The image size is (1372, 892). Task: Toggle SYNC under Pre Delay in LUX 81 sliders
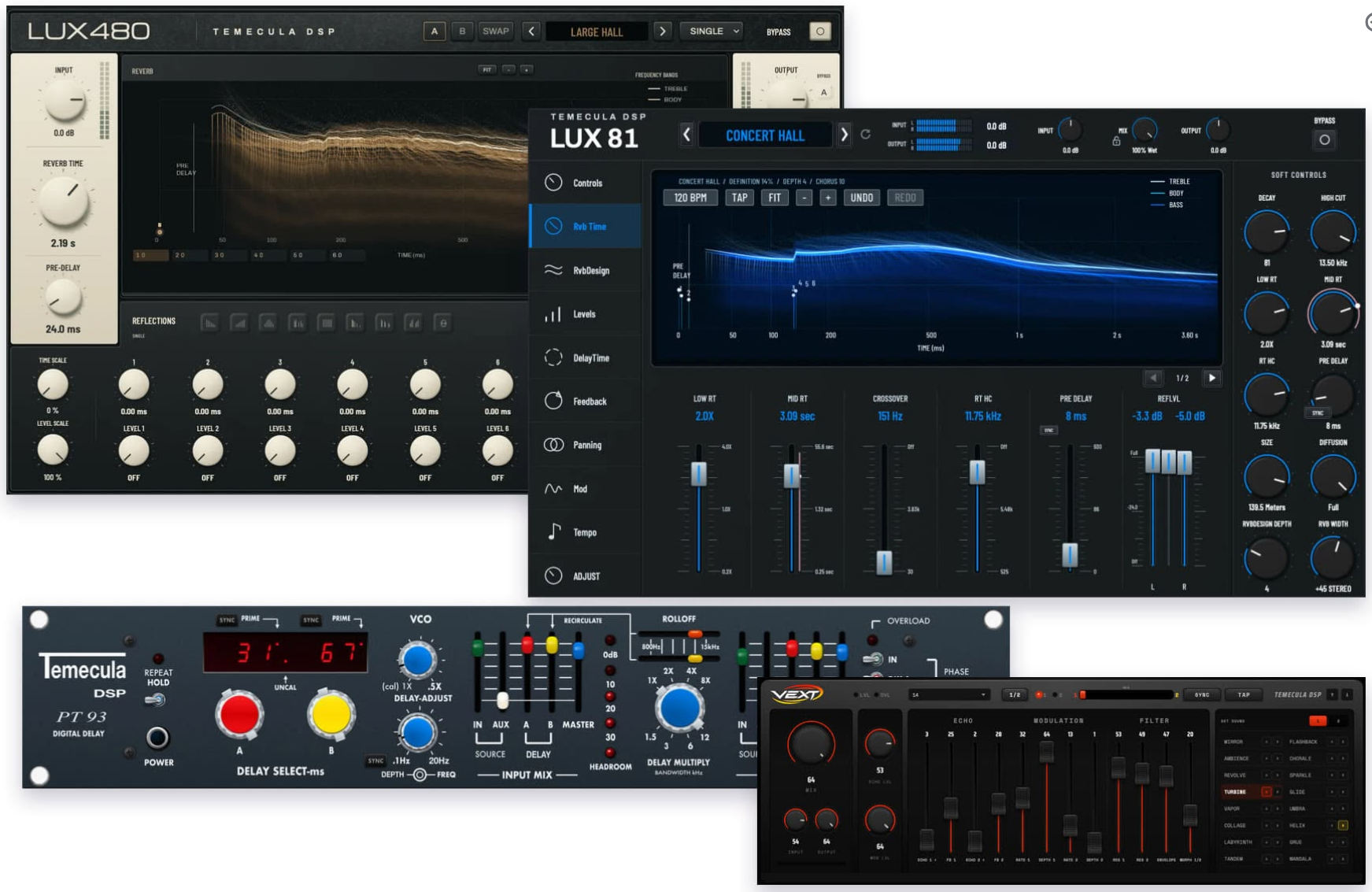coord(1048,431)
